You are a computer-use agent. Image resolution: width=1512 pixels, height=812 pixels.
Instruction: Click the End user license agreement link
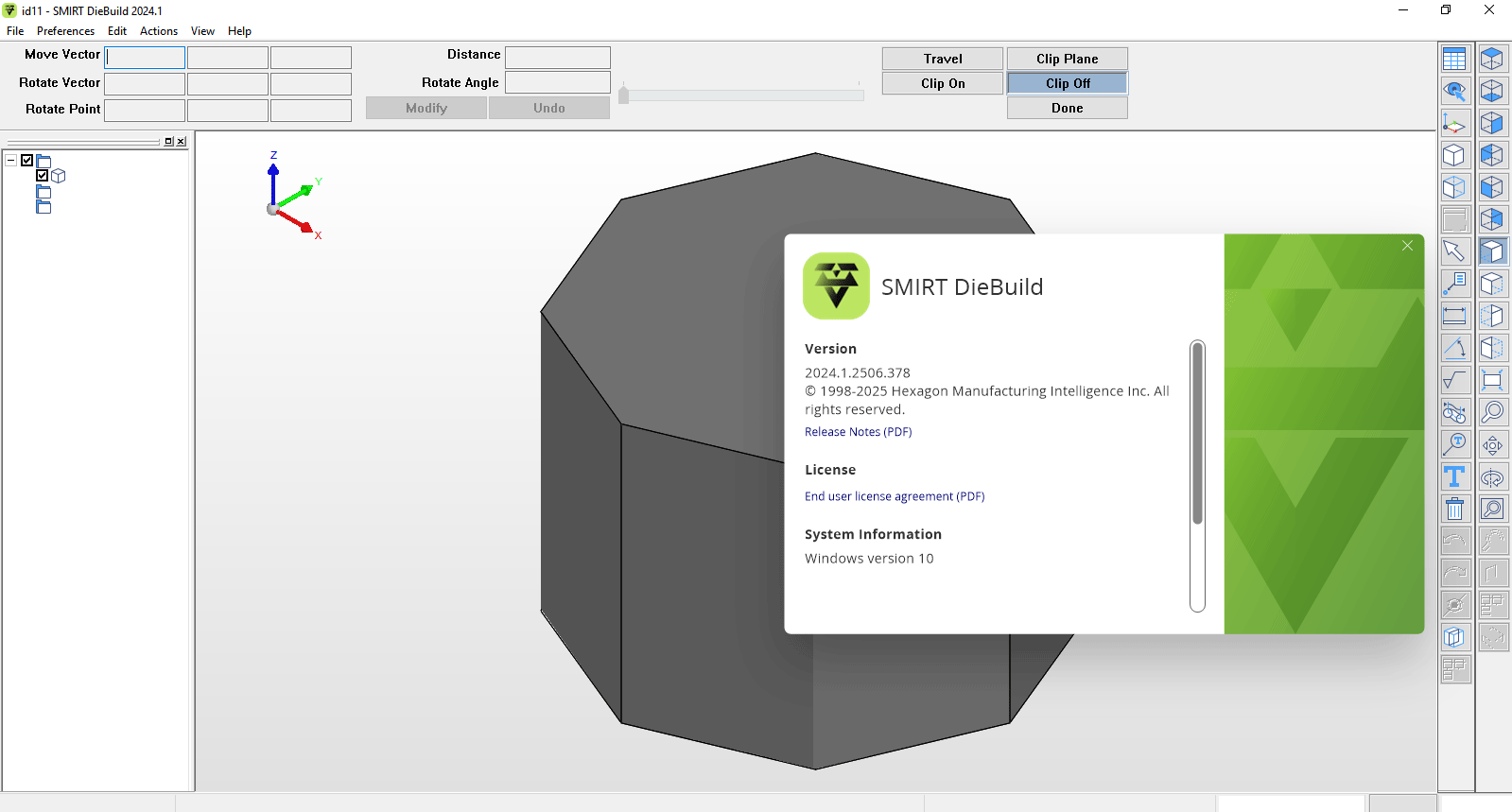coord(894,496)
